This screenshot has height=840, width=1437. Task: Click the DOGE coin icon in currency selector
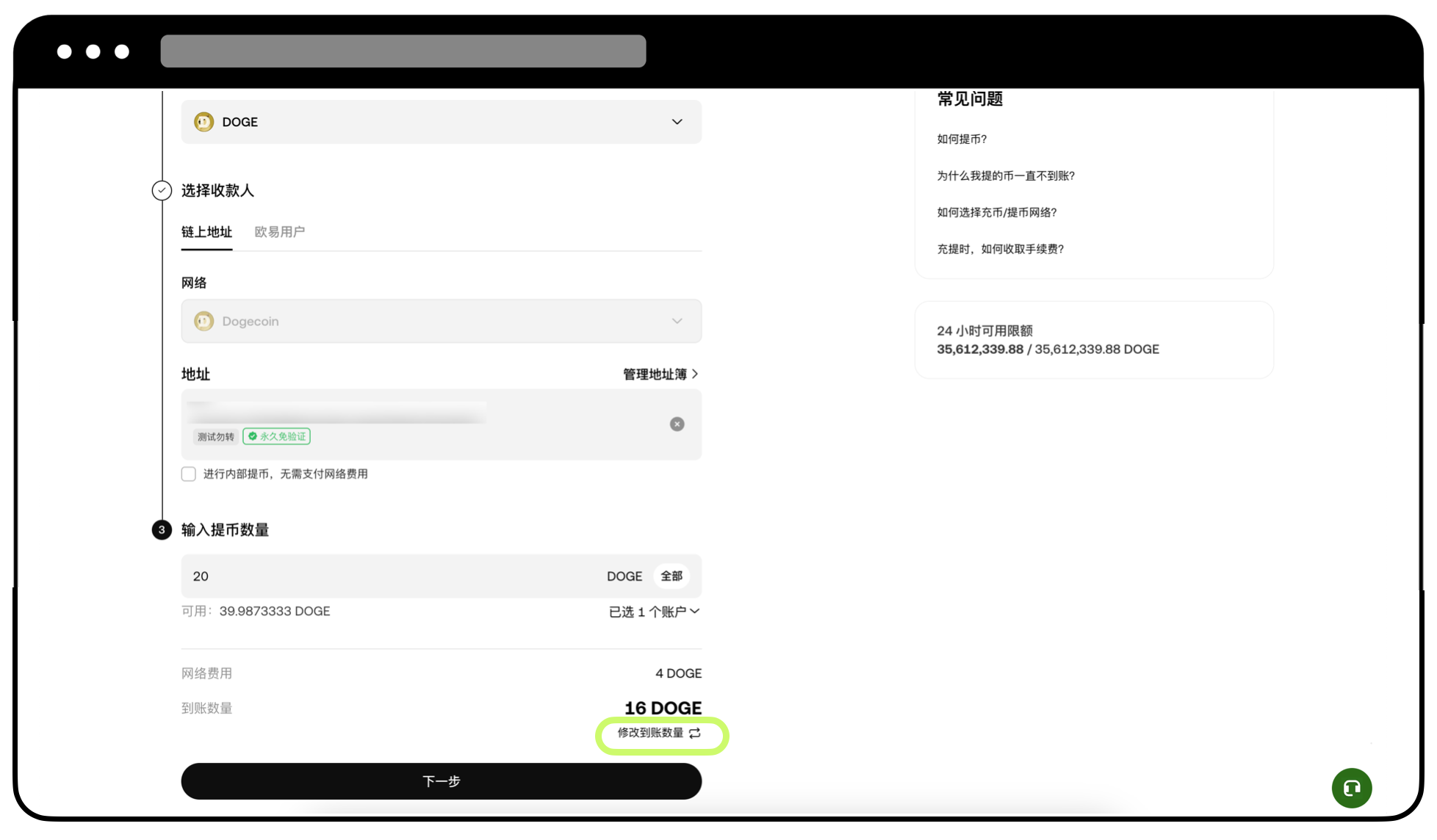click(x=204, y=122)
